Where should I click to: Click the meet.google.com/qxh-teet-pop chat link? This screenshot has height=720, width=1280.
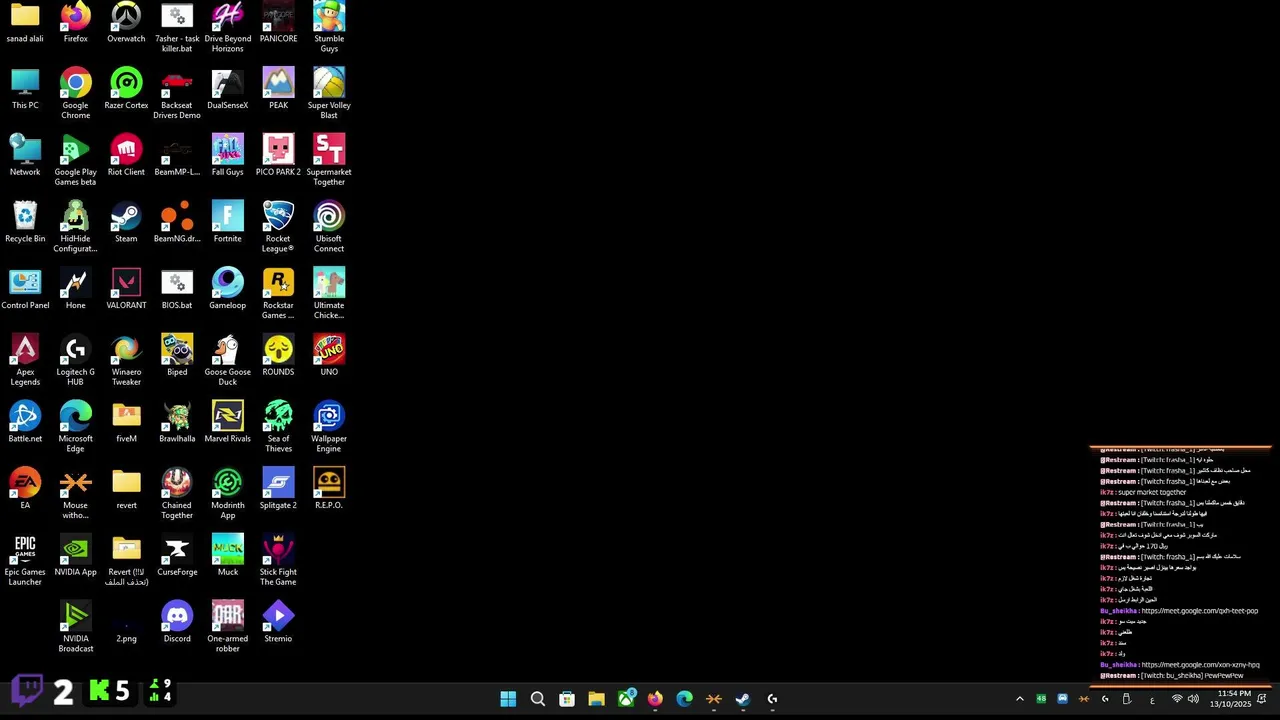pos(1199,611)
